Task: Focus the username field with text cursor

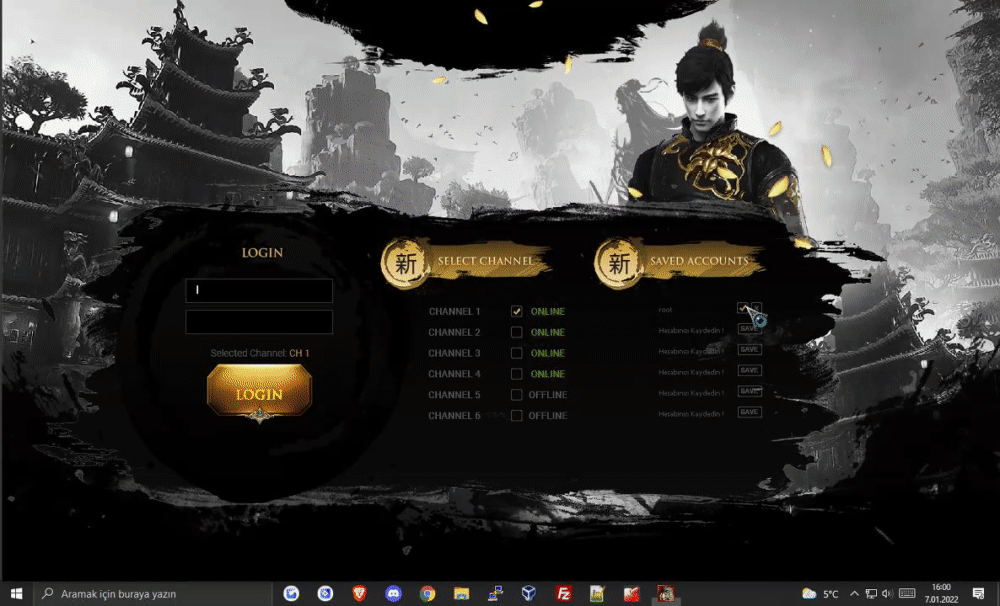Action: click(x=259, y=290)
